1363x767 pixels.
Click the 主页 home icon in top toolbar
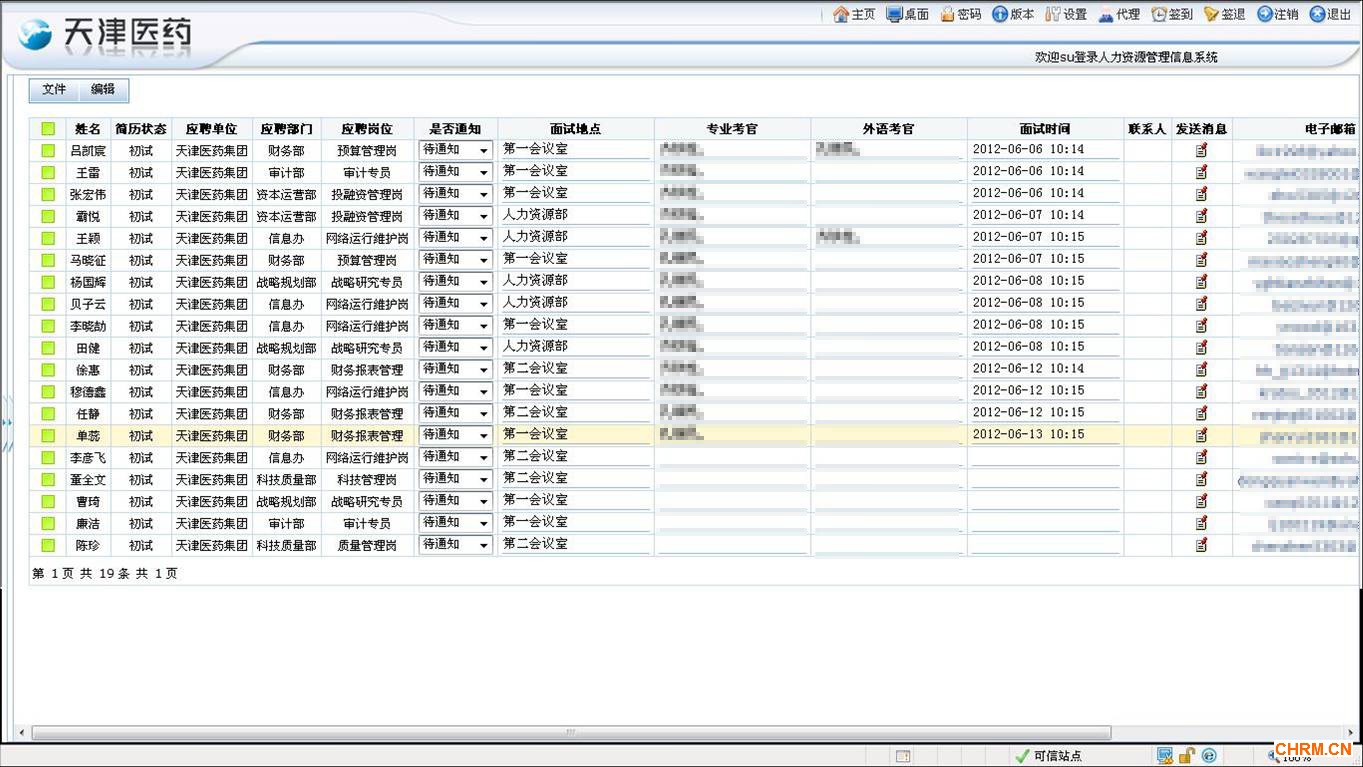841,15
